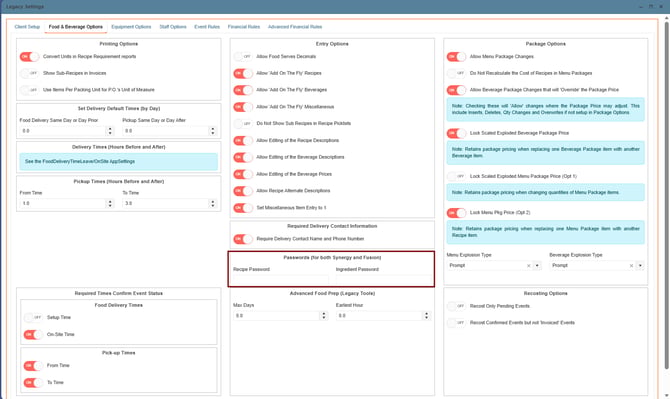Click the Ingredient Password field
This screenshot has width=670, height=399.
(383, 279)
